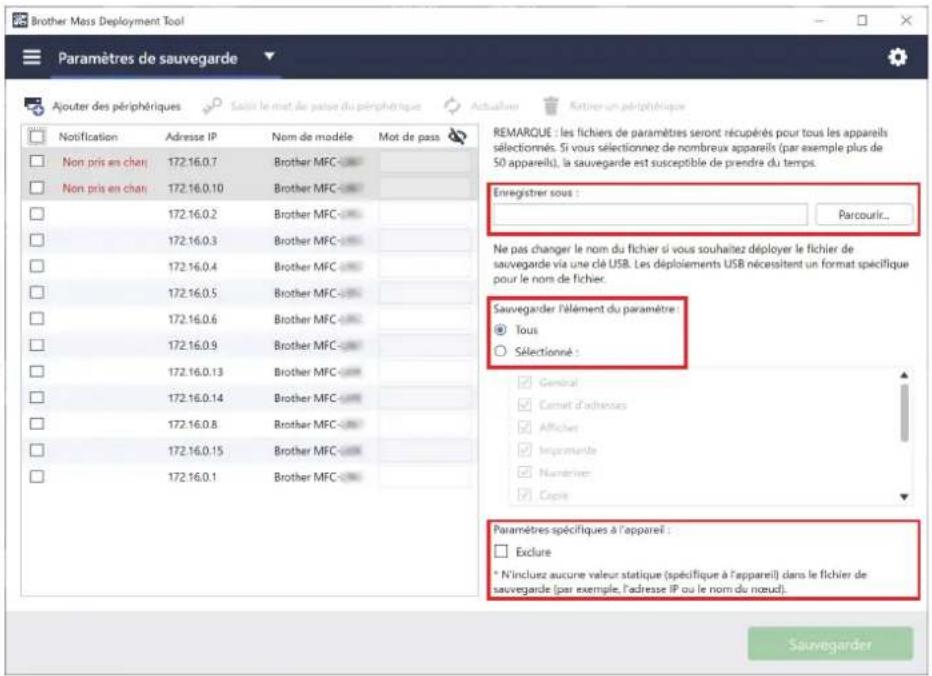932x676 pixels.
Task: Click 'Non pris en char' notification for 172.16.0.10
Action: point(105,188)
